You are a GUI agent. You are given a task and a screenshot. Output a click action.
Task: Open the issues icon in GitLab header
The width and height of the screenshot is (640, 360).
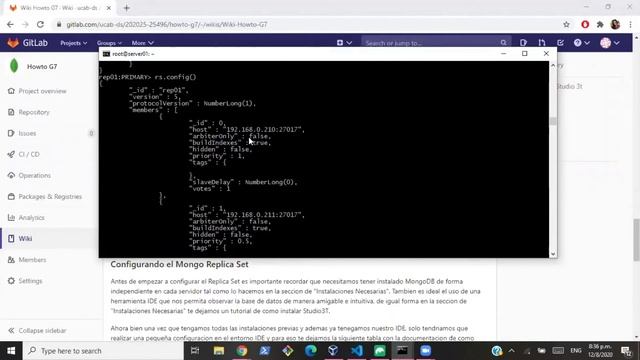pos(523,42)
